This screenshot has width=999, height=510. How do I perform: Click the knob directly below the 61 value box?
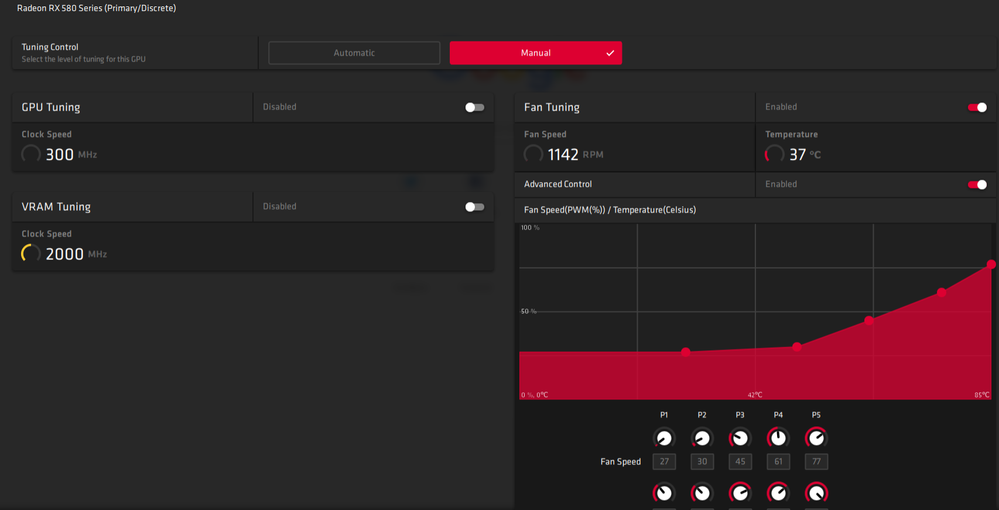pyautogui.click(x=778, y=493)
